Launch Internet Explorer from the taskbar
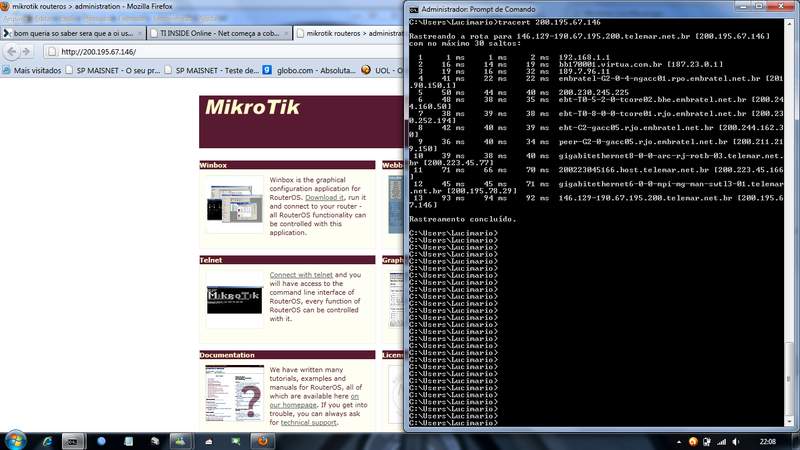This screenshot has height=450, width=800. (x=47, y=441)
